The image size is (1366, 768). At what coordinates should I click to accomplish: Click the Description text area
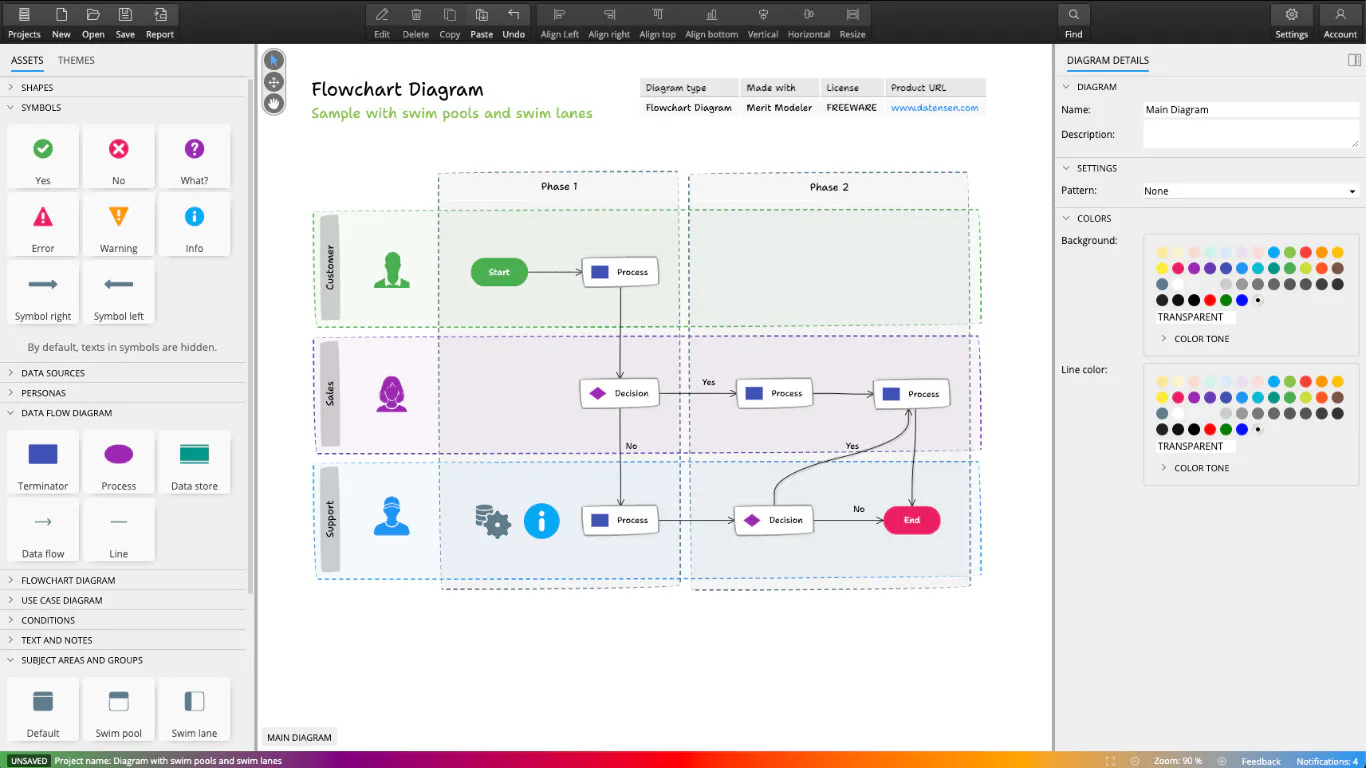(1250, 135)
